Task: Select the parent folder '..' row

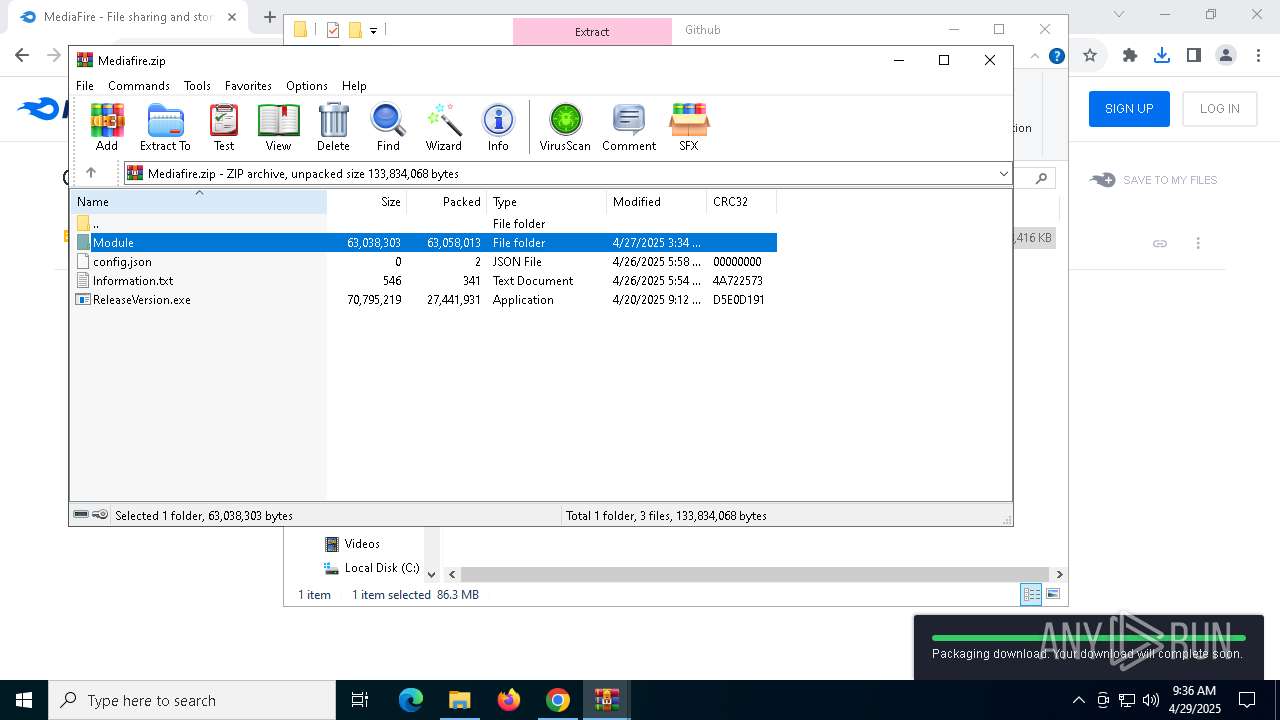Action: (425, 223)
